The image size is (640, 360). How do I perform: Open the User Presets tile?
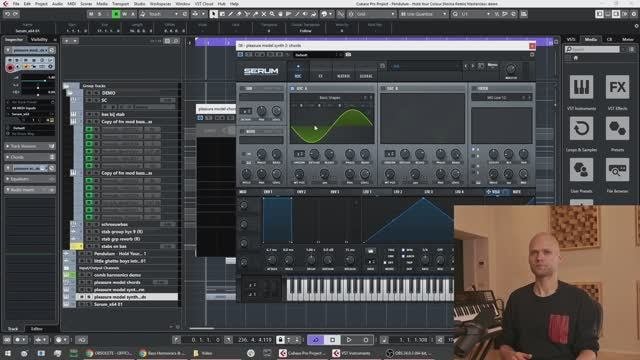pos(581,169)
